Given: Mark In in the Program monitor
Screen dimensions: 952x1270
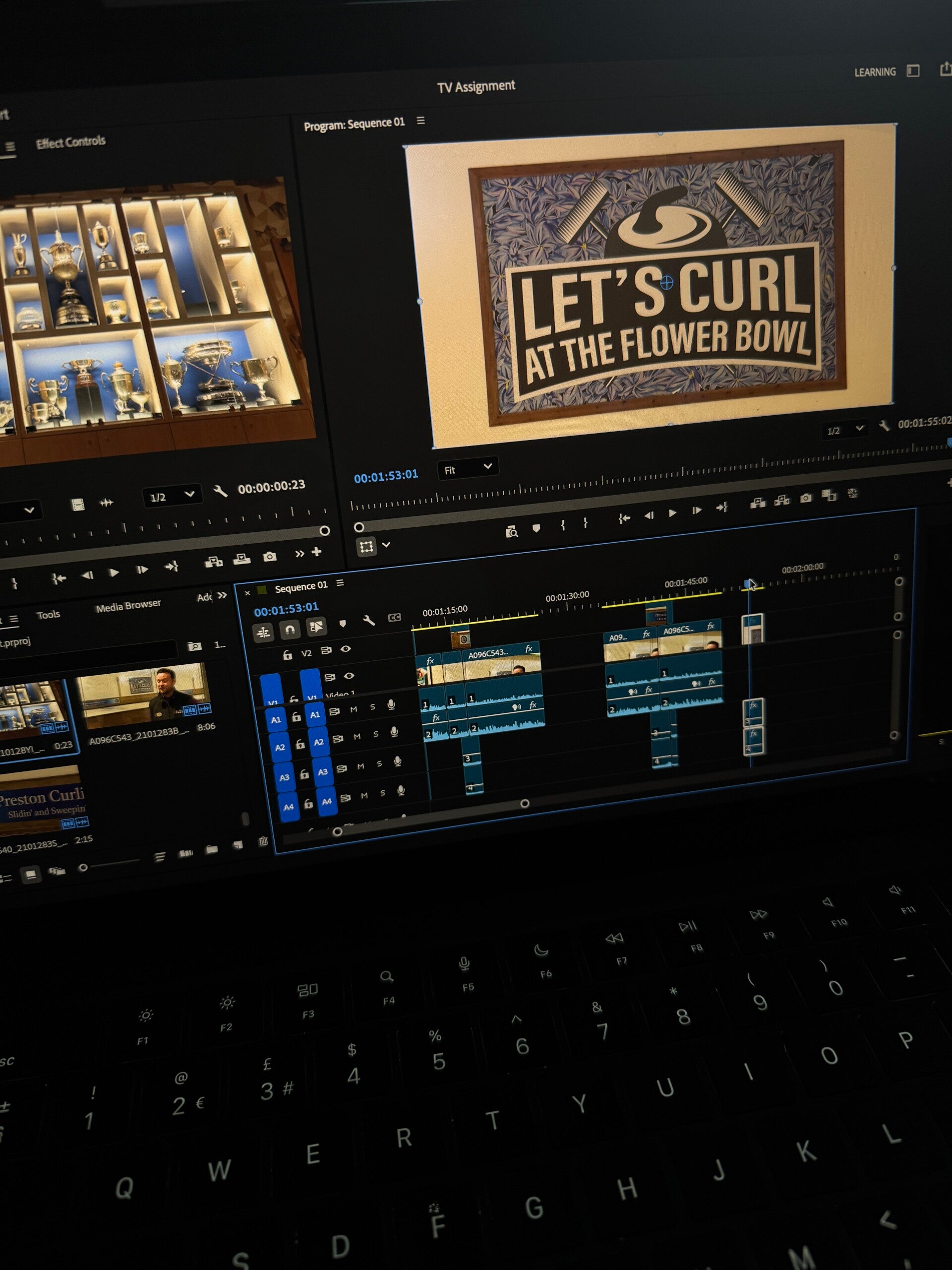Looking at the screenshot, I should coord(563,525).
